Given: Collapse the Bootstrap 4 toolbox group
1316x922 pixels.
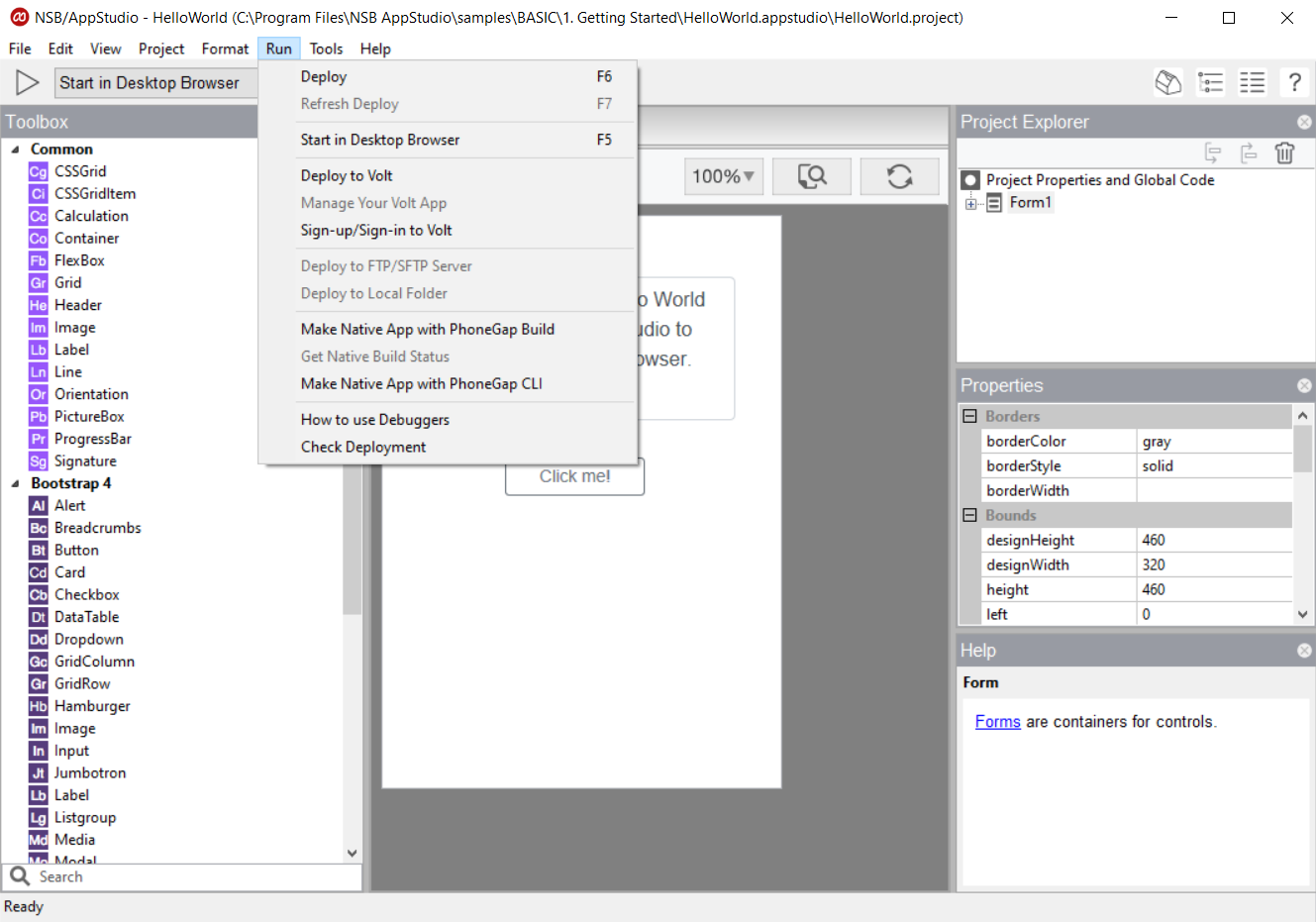Looking at the screenshot, I should click(15, 484).
